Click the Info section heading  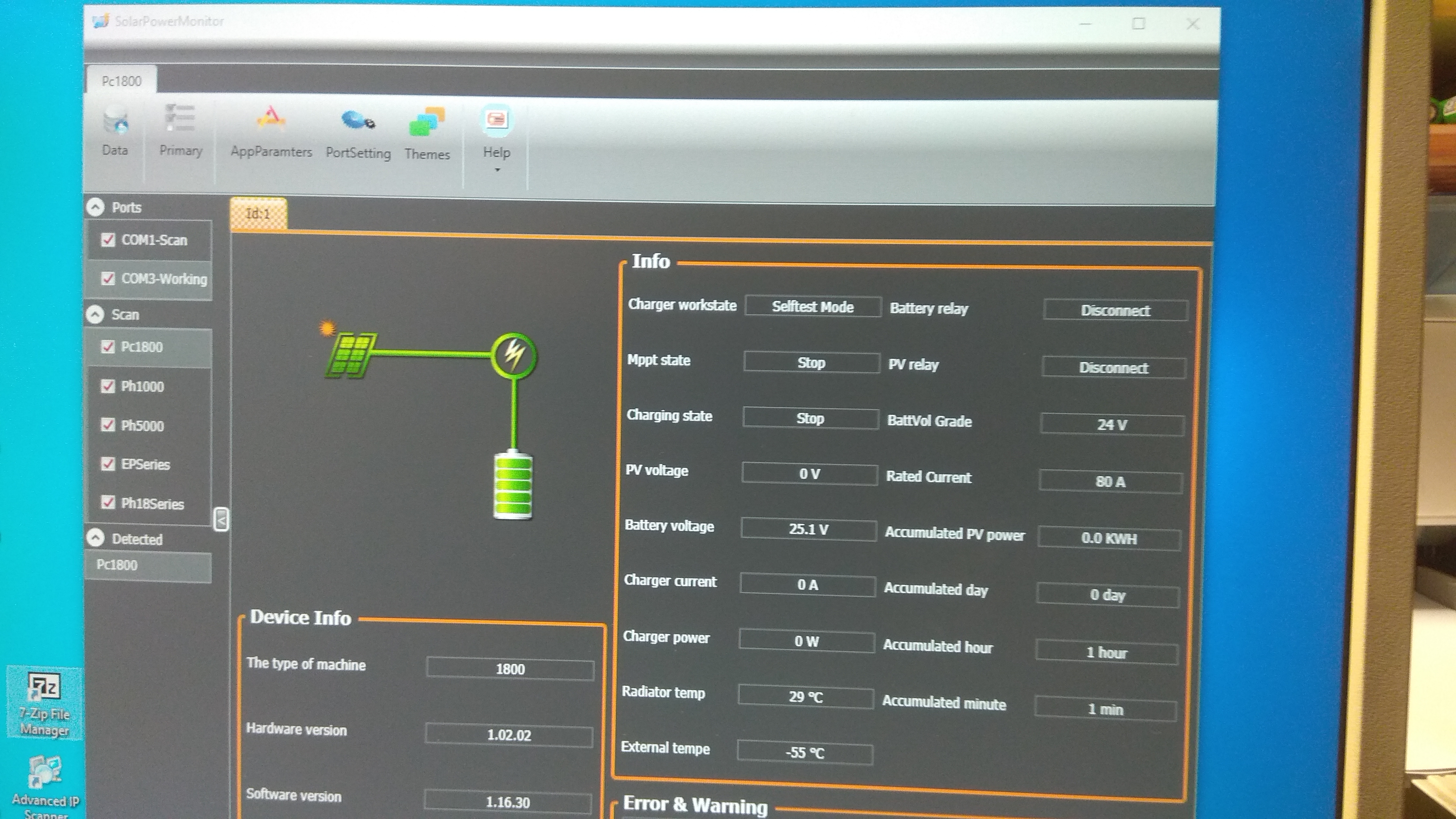click(x=651, y=261)
